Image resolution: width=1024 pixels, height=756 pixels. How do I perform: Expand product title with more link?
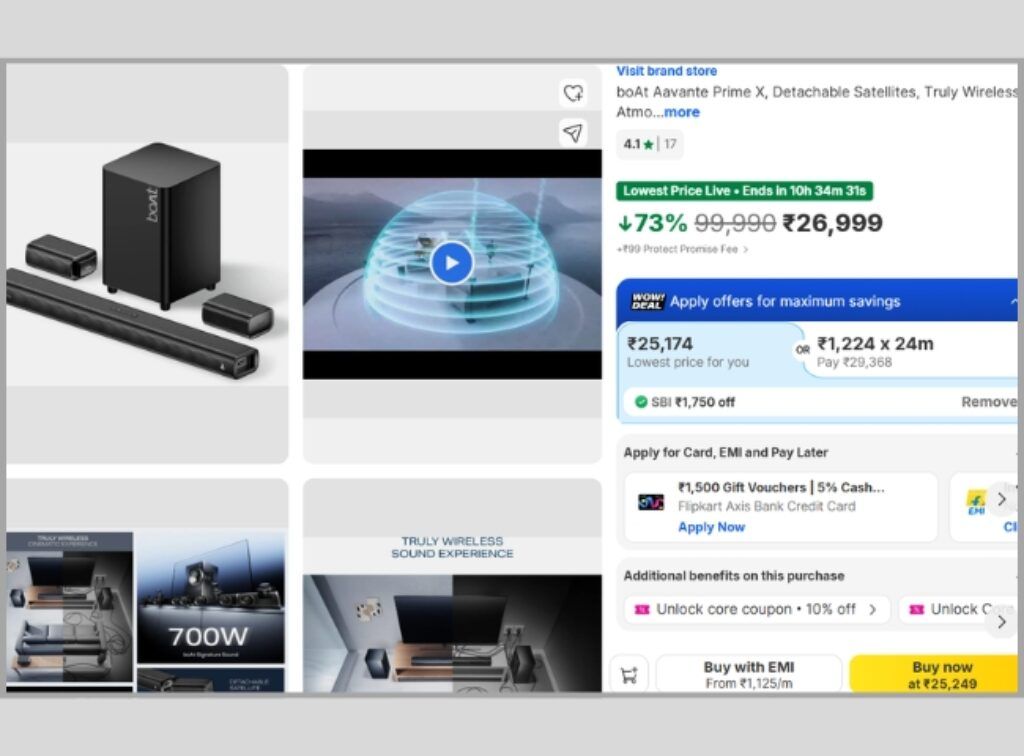click(682, 112)
